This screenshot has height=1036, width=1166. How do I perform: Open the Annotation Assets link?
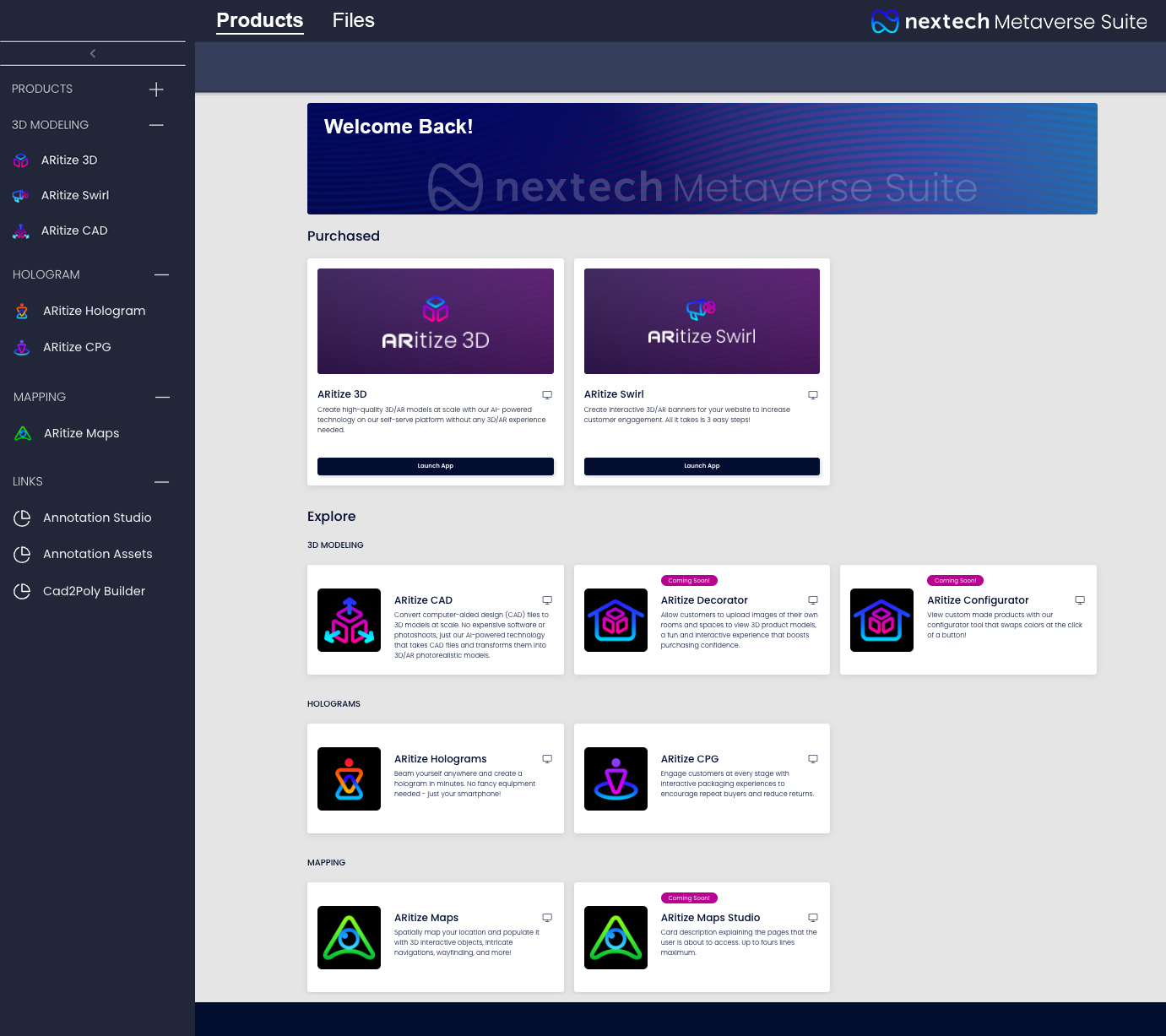coord(98,554)
